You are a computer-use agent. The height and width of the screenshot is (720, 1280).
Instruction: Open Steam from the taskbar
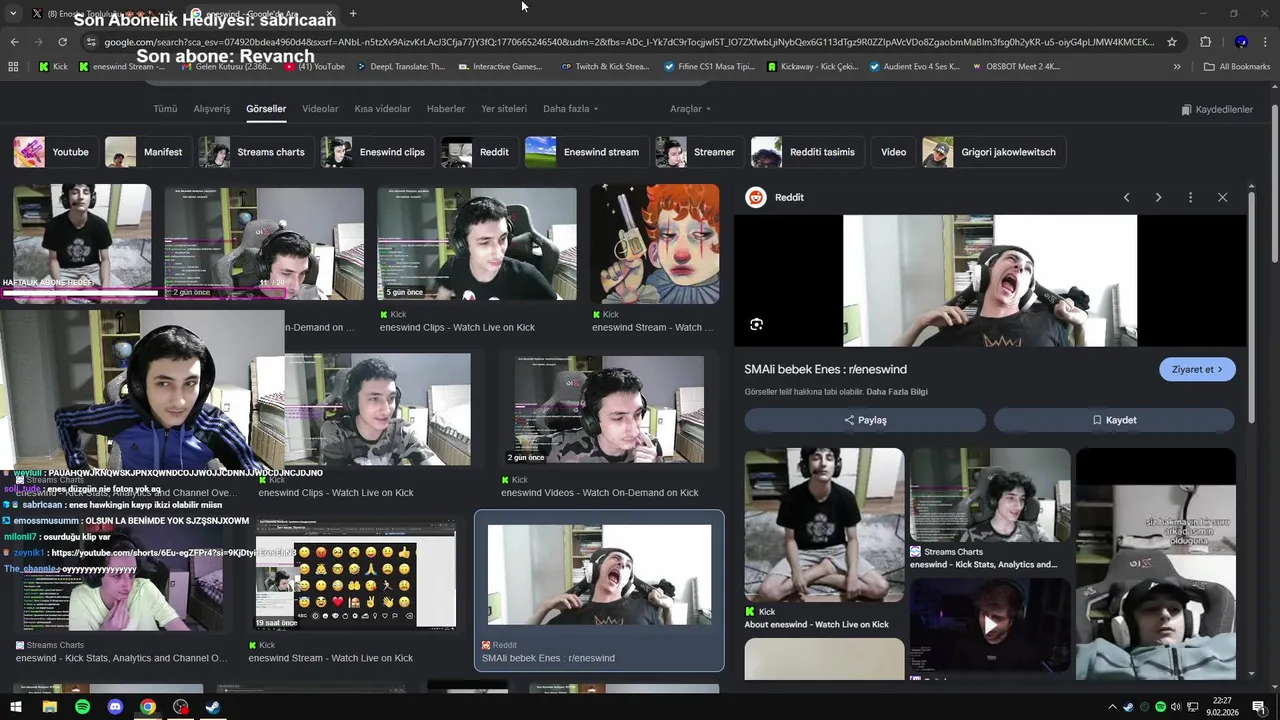[213, 707]
